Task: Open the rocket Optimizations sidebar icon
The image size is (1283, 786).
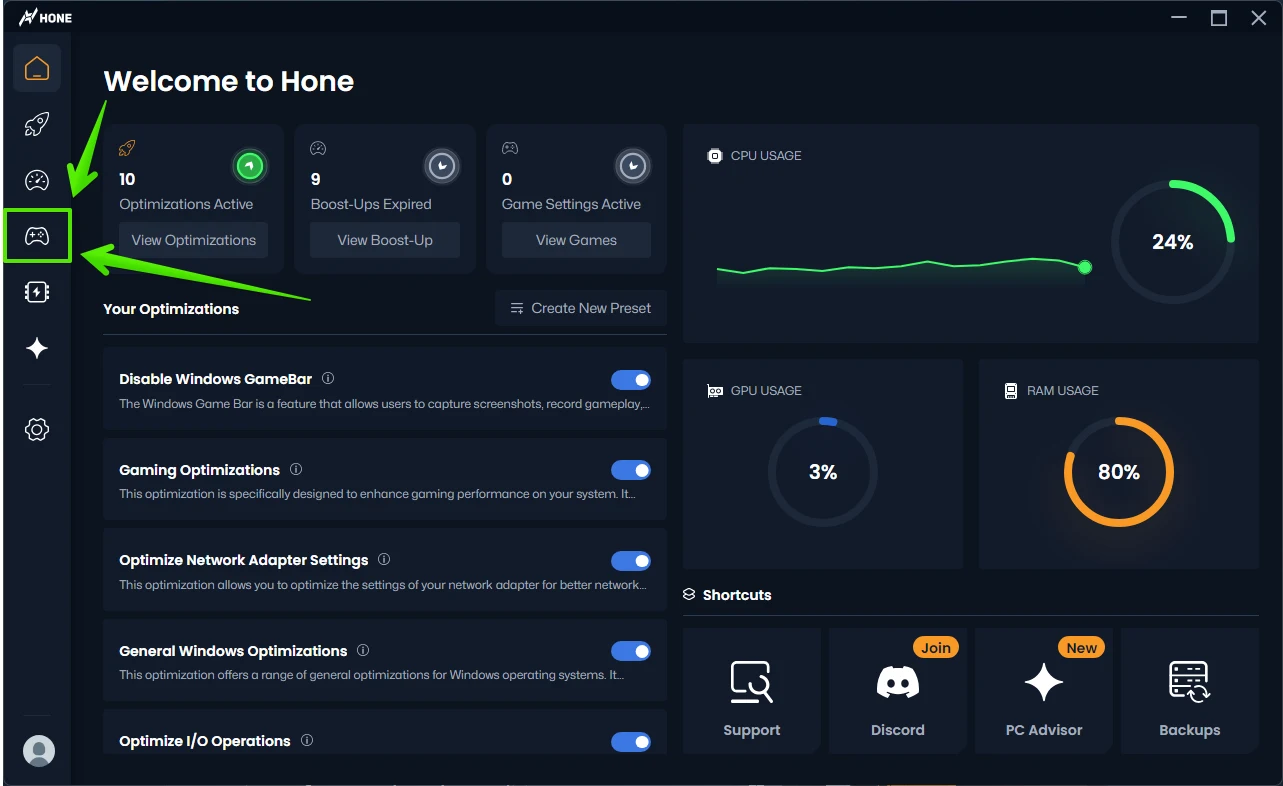Action: 37,125
